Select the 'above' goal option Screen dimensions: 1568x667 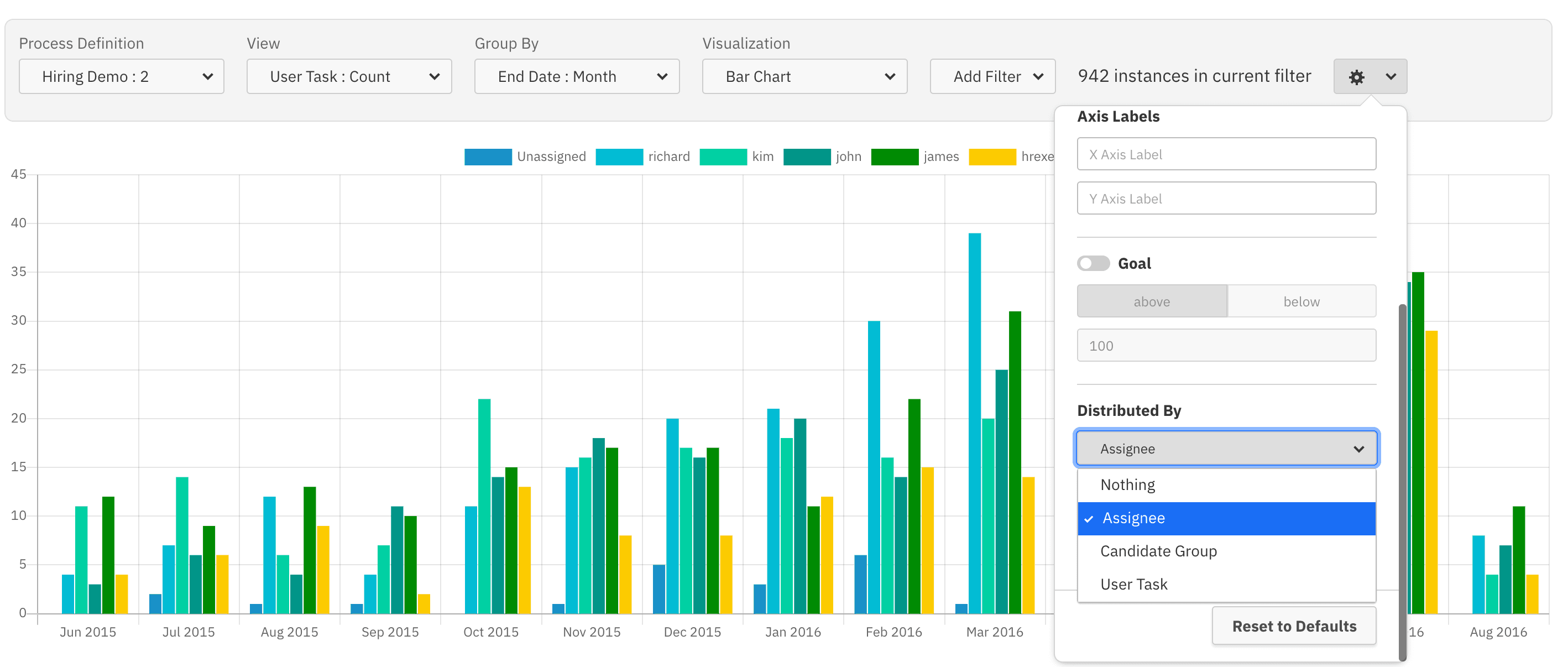tap(1152, 301)
